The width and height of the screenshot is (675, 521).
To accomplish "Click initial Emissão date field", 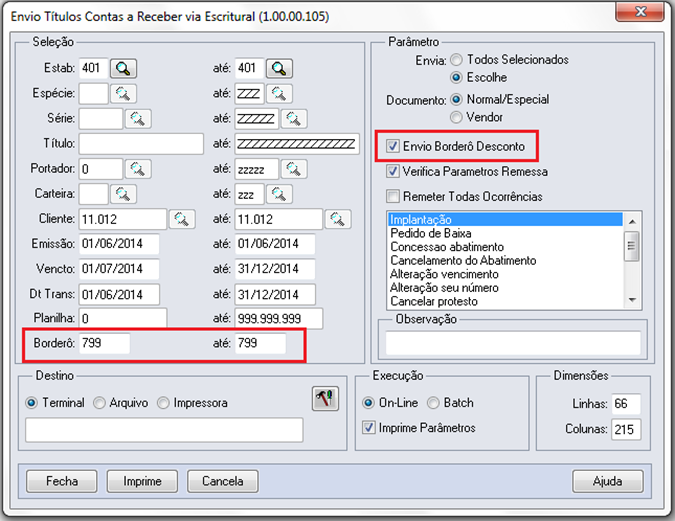I will (x=119, y=244).
